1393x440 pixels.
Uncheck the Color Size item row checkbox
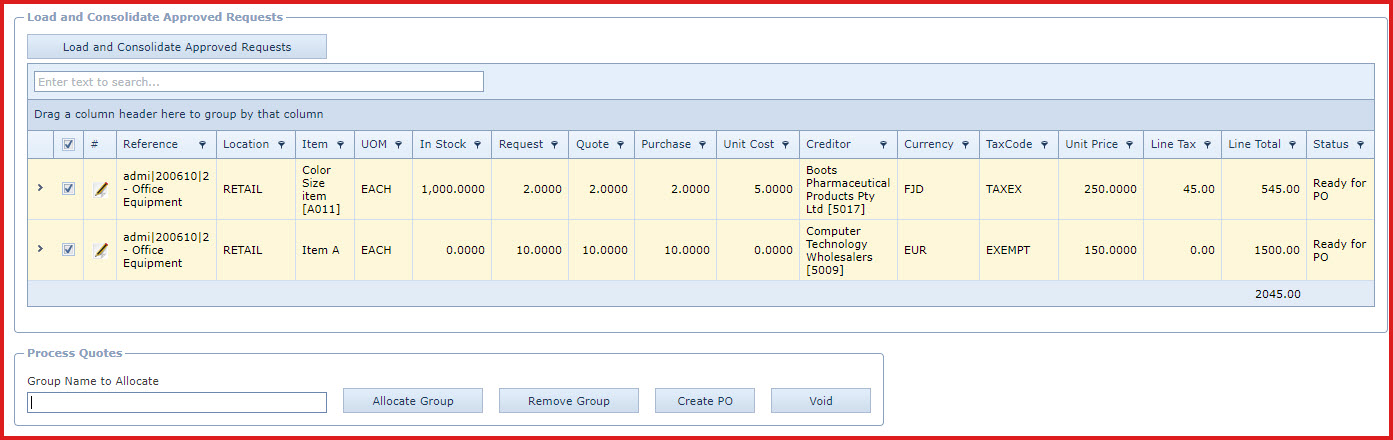click(68, 189)
